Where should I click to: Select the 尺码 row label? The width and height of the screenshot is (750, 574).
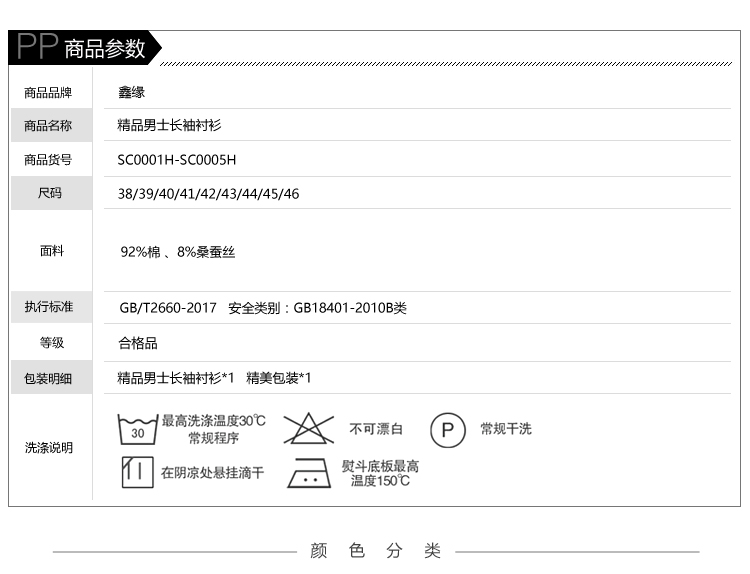point(50,193)
